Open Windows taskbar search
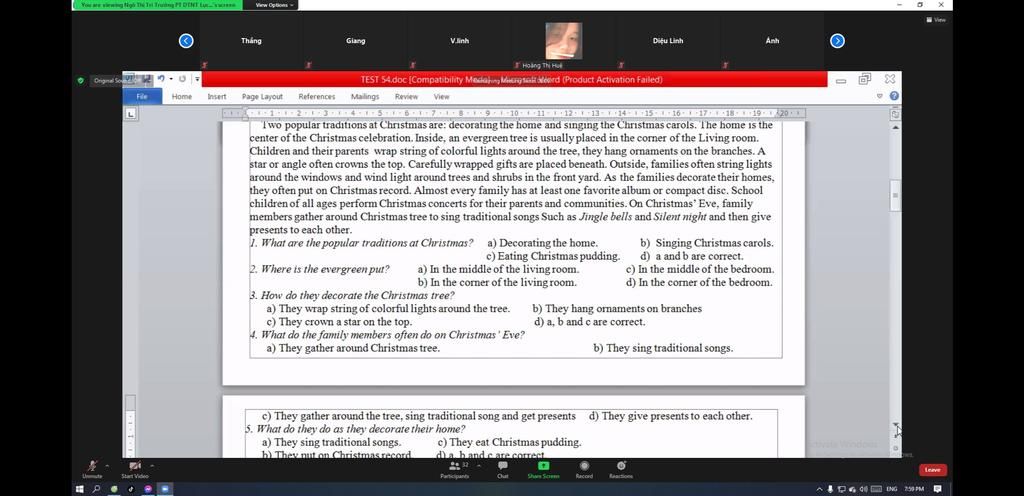This screenshot has height=496, width=1024. click(x=97, y=488)
